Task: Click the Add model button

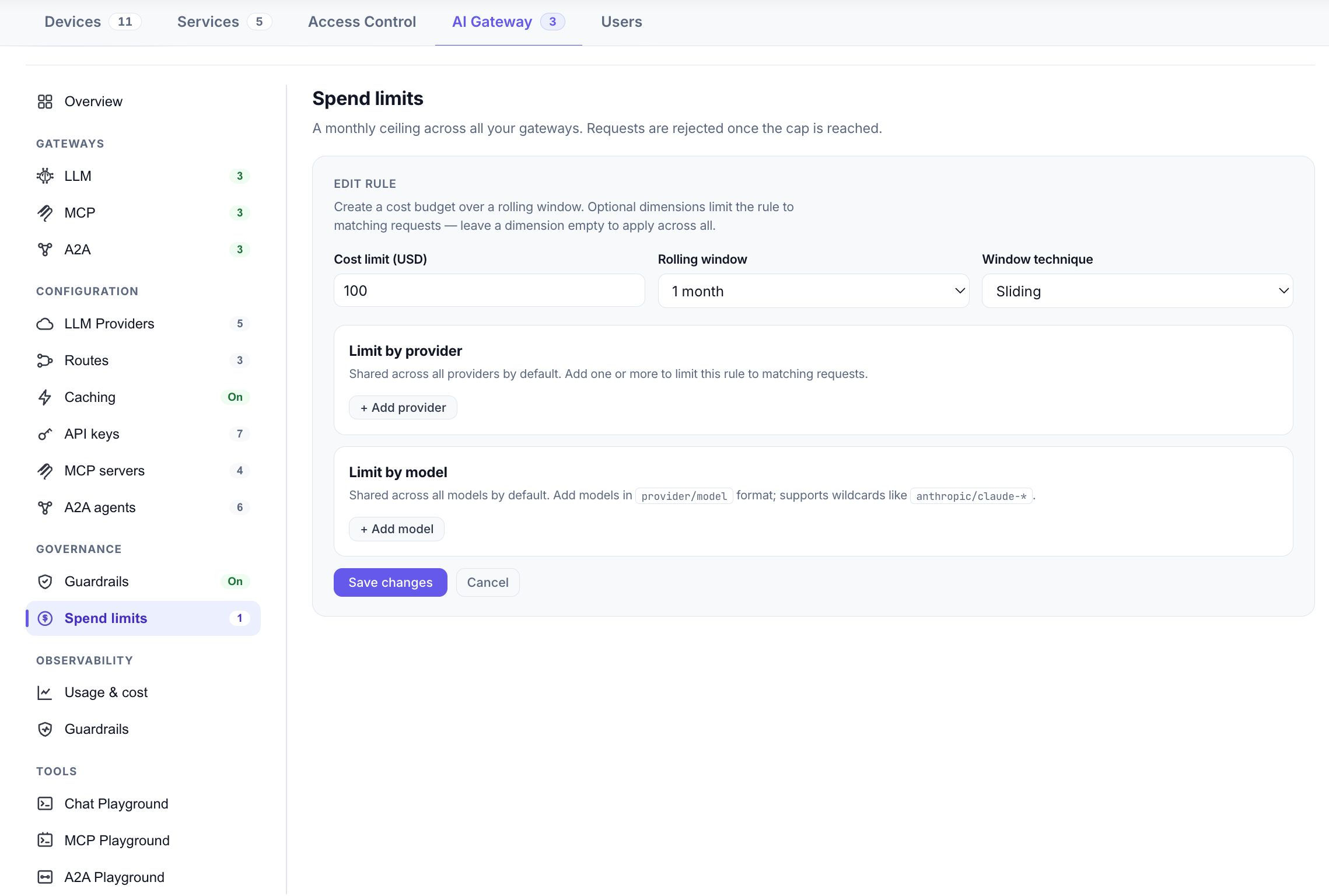Action: click(x=397, y=529)
